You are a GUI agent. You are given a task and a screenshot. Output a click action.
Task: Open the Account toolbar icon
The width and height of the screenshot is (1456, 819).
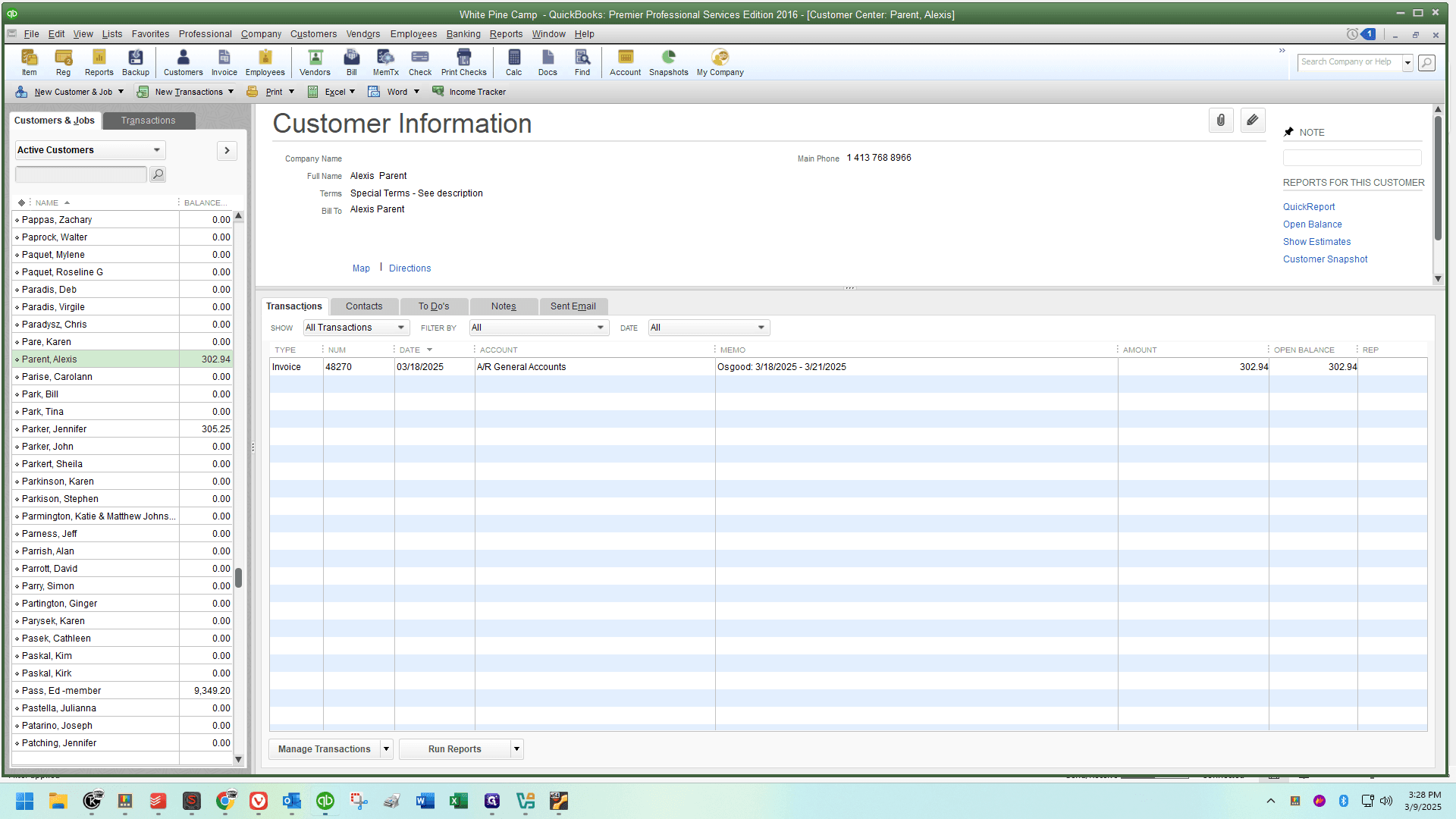pyautogui.click(x=625, y=62)
